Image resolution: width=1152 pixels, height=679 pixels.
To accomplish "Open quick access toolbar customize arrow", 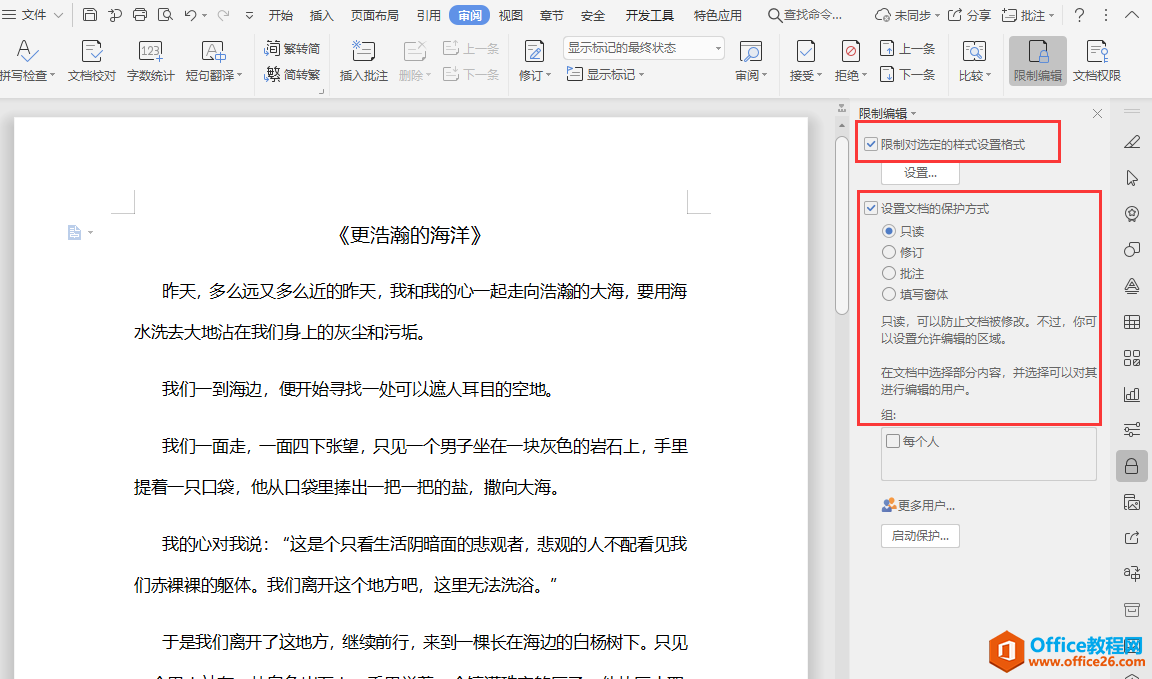I will (249, 15).
